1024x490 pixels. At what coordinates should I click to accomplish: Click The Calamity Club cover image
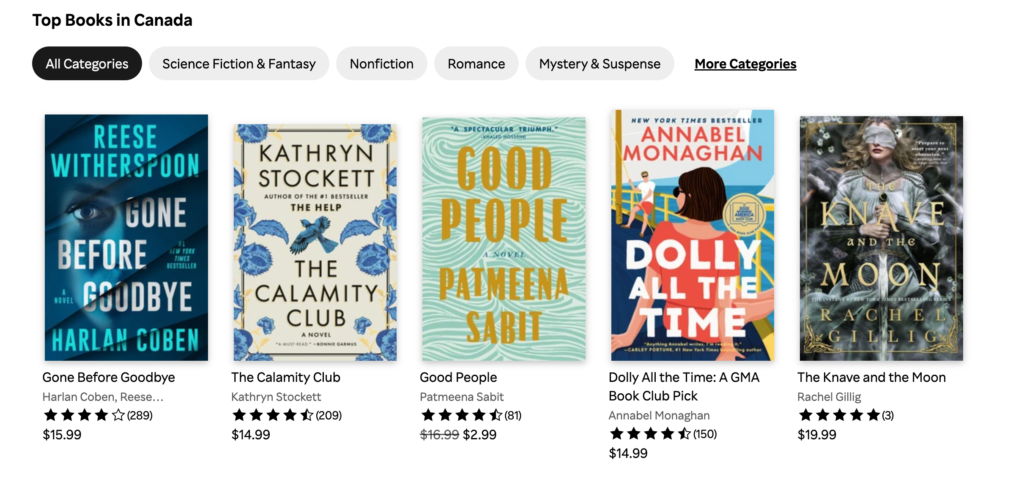tap(315, 242)
